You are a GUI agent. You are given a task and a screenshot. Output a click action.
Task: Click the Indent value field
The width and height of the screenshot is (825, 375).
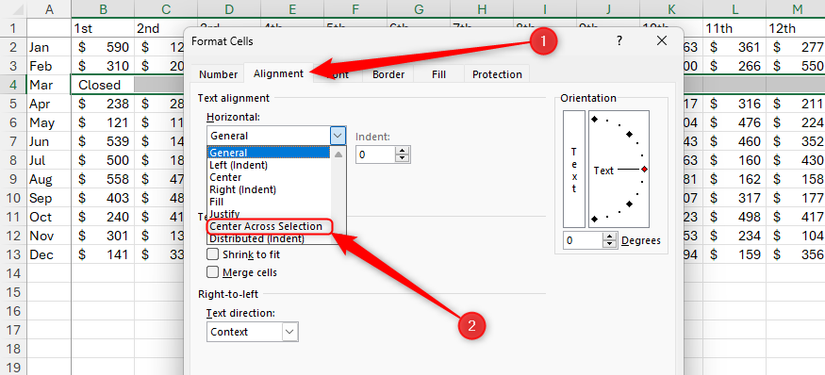376,155
